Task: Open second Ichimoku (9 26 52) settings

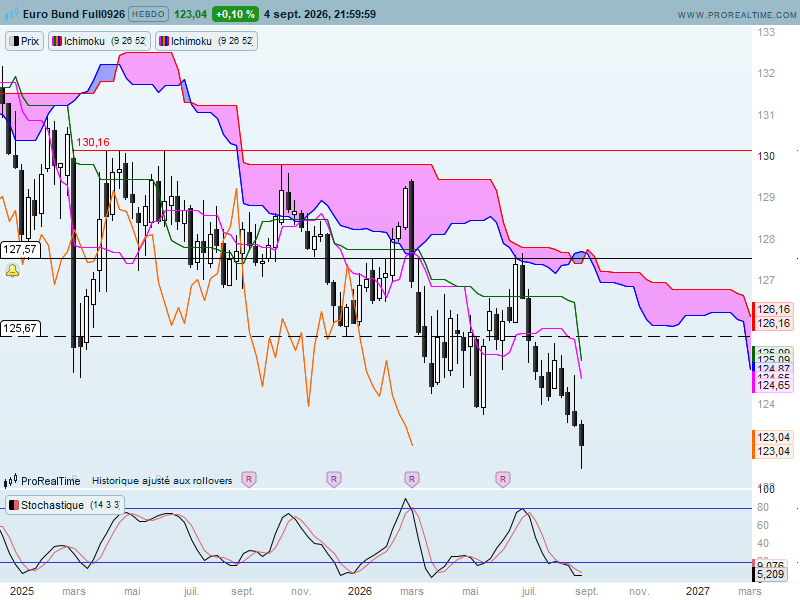Action: [x=207, y=41]
